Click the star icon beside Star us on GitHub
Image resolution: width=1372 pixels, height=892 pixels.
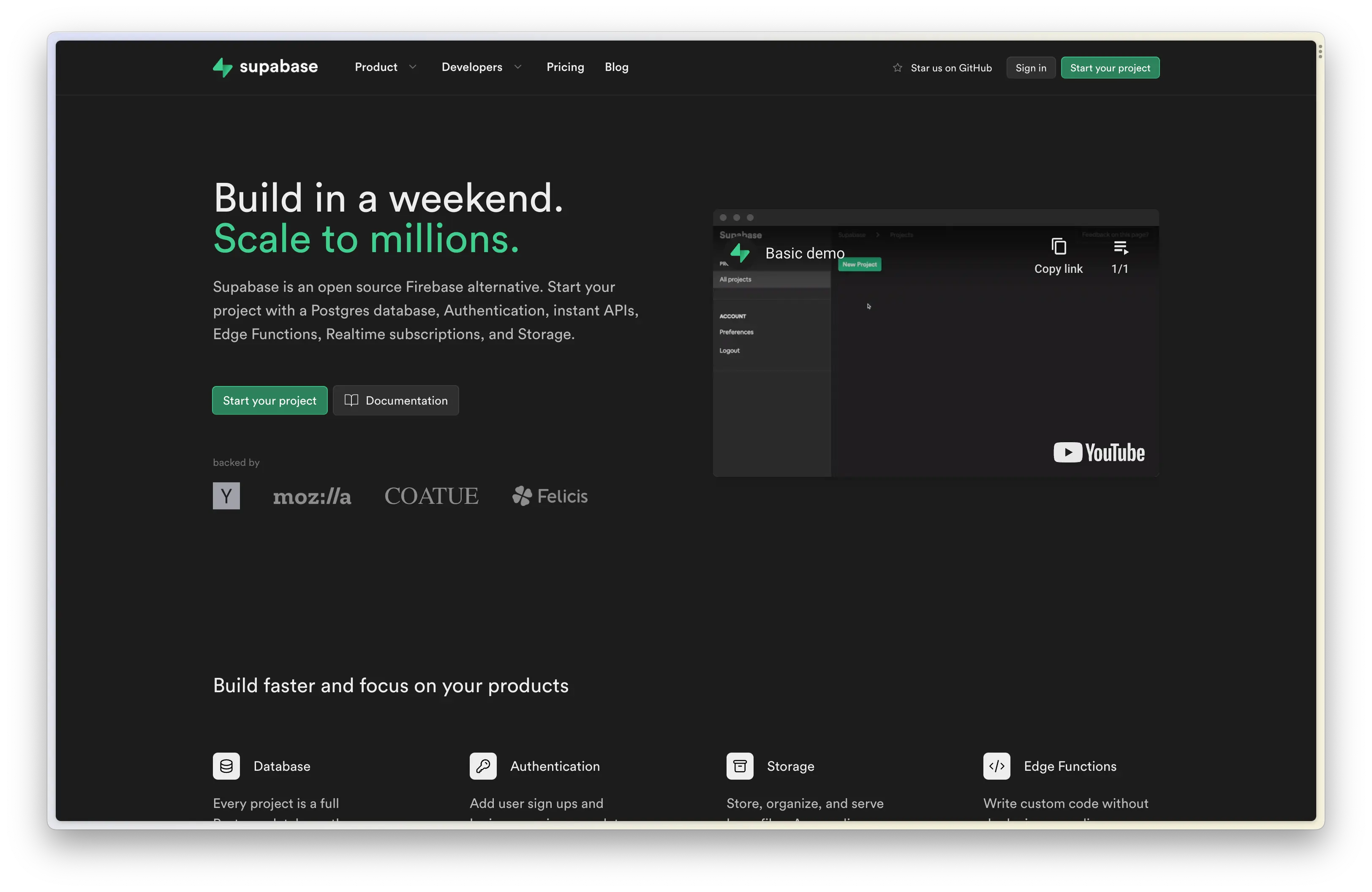pyautogui.click(x=898, y=68)
